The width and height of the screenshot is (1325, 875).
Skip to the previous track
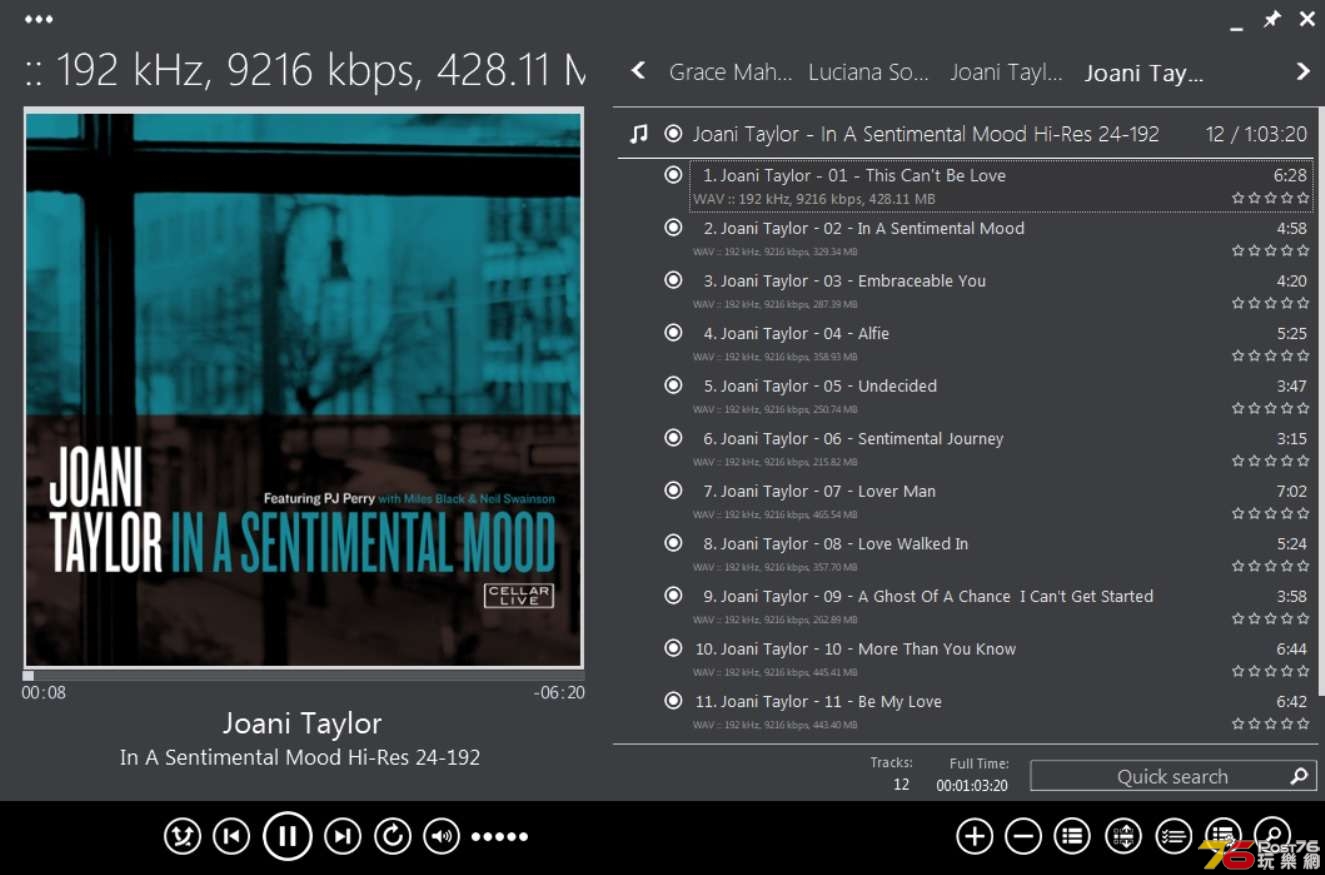tap(232, 836)
